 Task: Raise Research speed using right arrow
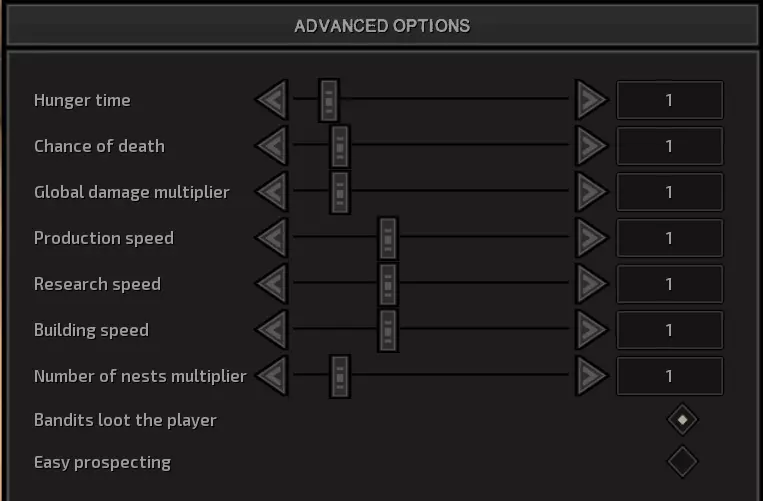click(591, 284)
